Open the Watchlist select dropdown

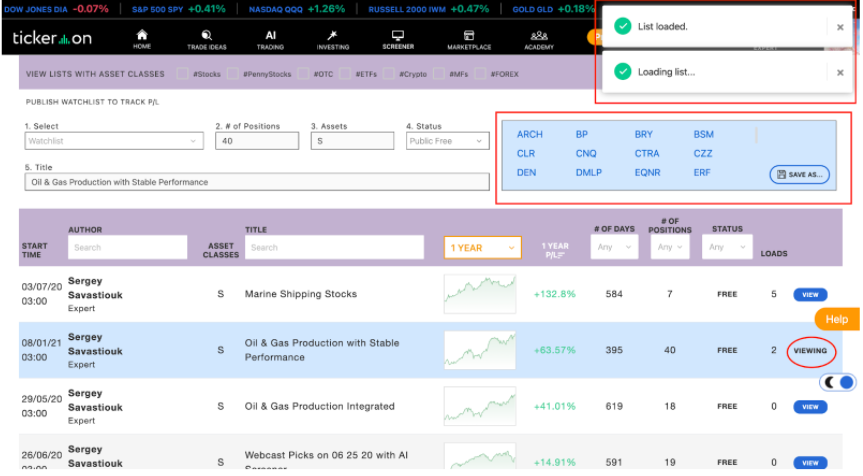[x=114, y=141]
